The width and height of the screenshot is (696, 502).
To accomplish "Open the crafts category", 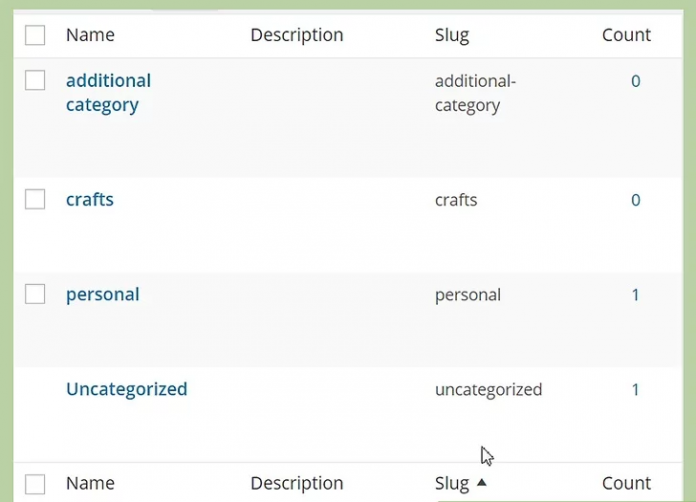I will pos(90,199).
